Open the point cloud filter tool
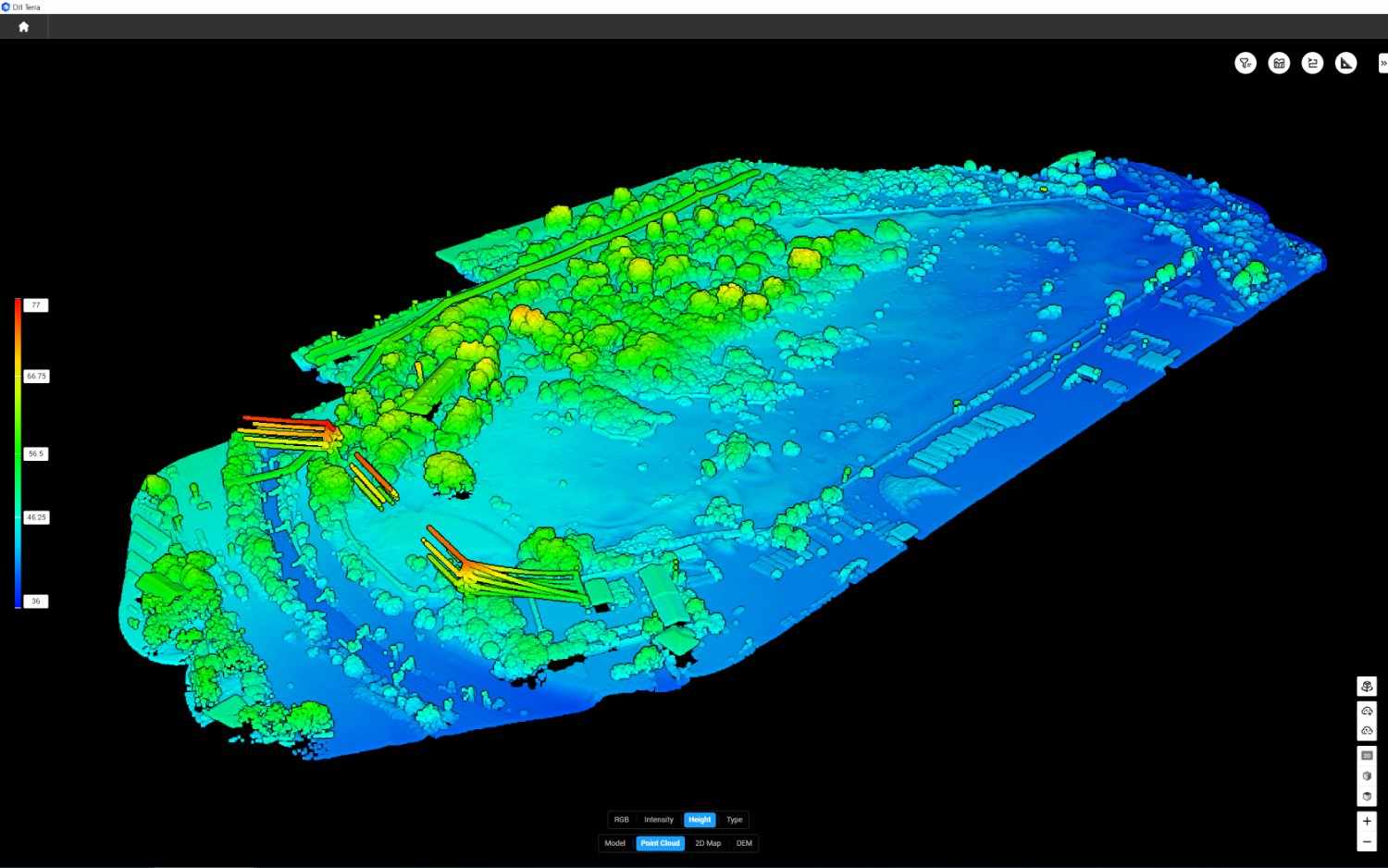The height and width of the screenshot is (868, 1388). 1245,63
